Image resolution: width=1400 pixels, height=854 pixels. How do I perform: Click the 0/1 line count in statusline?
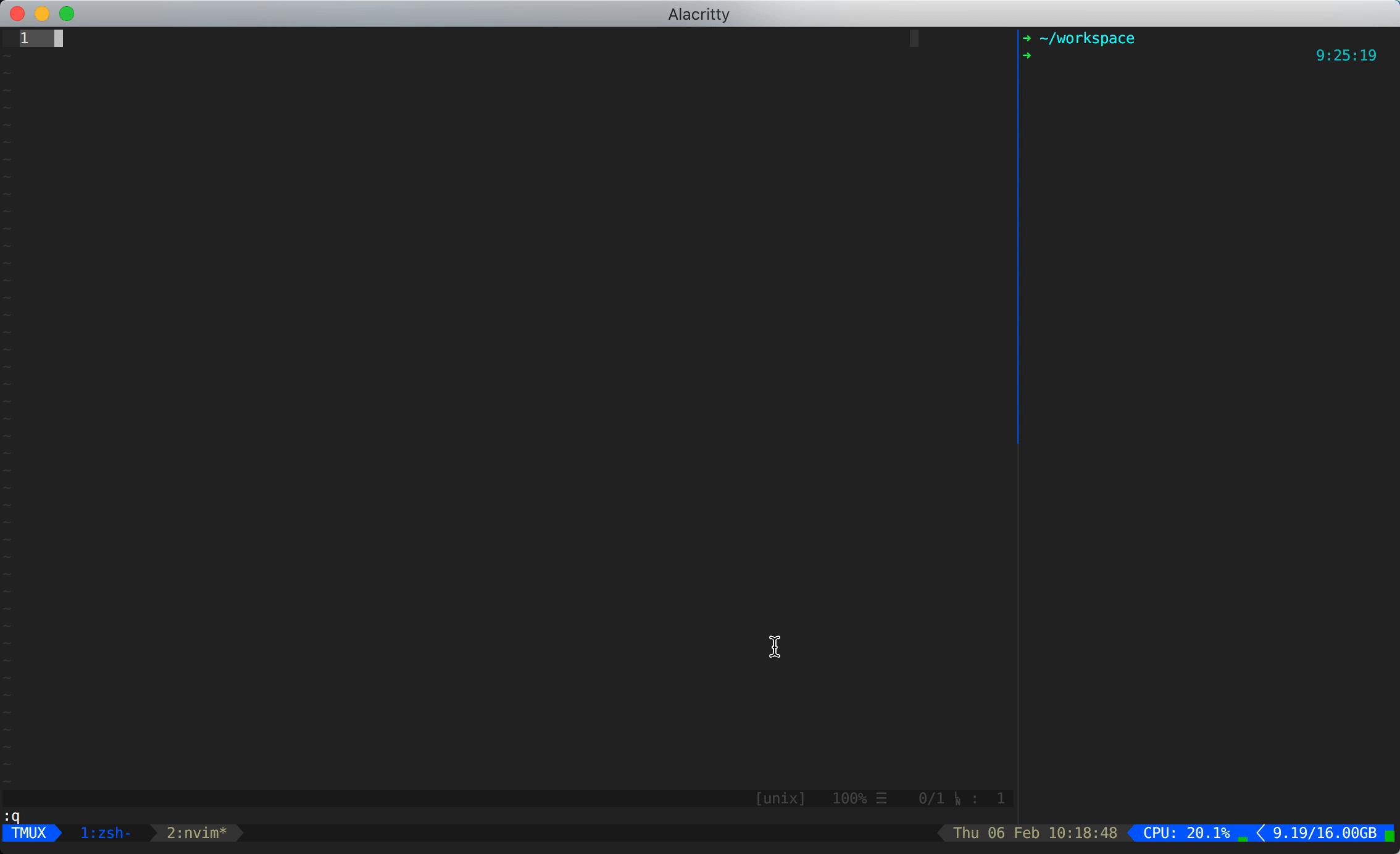pos(931,798)
